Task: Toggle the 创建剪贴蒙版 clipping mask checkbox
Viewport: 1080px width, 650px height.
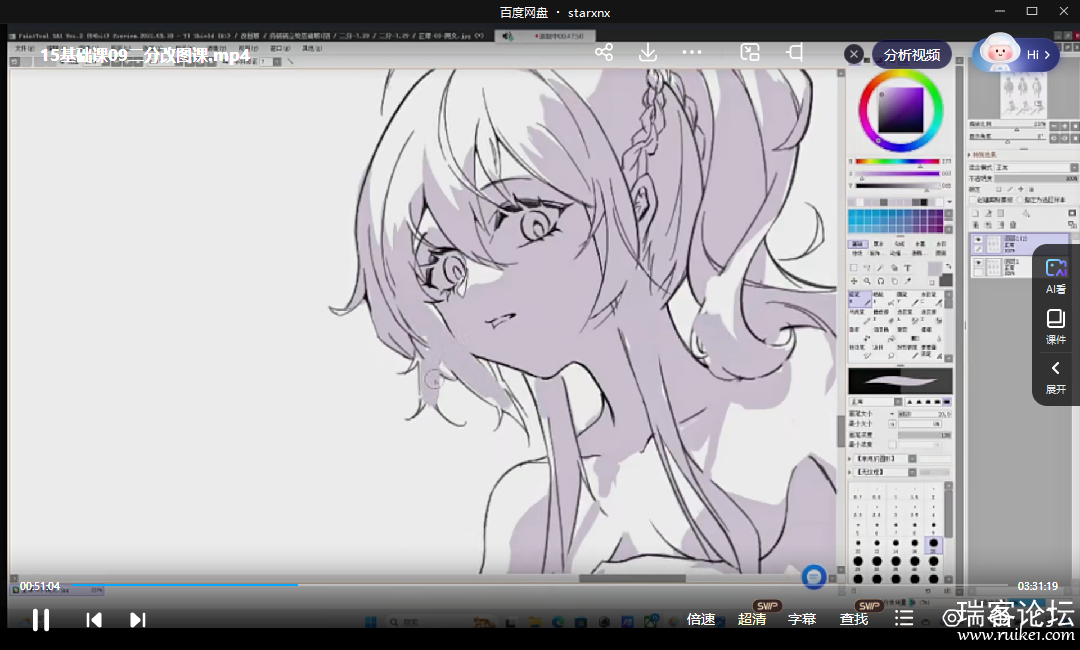Action: pos(975,200)
